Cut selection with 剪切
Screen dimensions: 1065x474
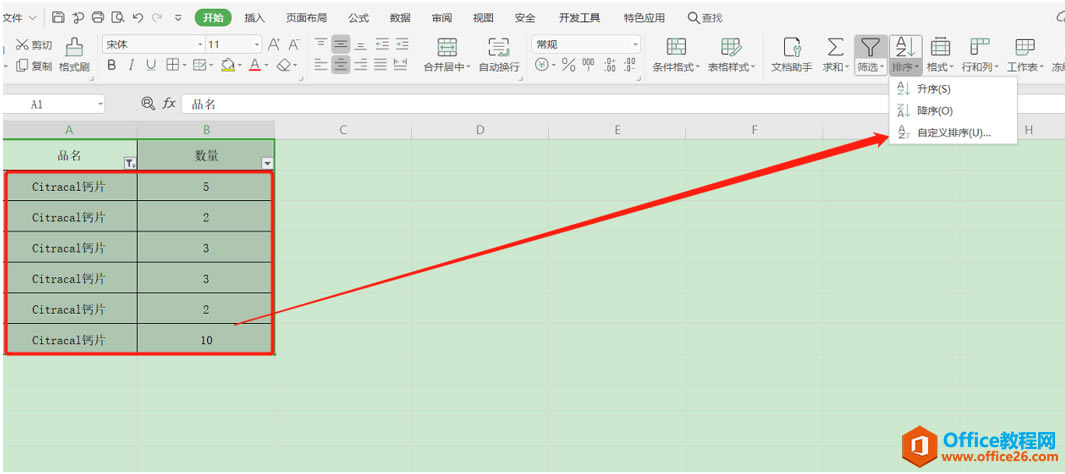point(34,45)
